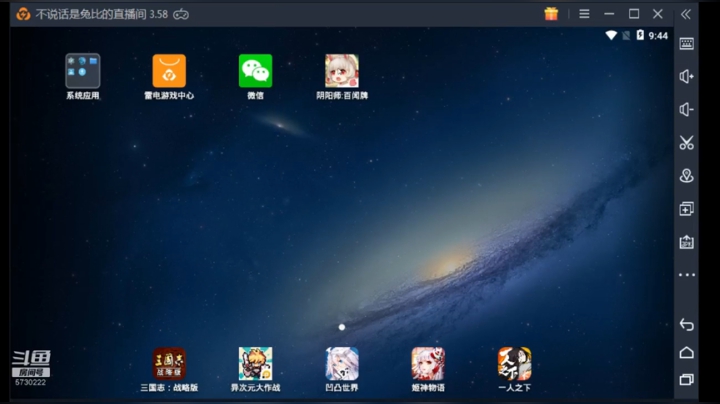Viewport: 720px width, 404px height.
Task: Click the Wi-Fi status icon
Action: [611, 35]
